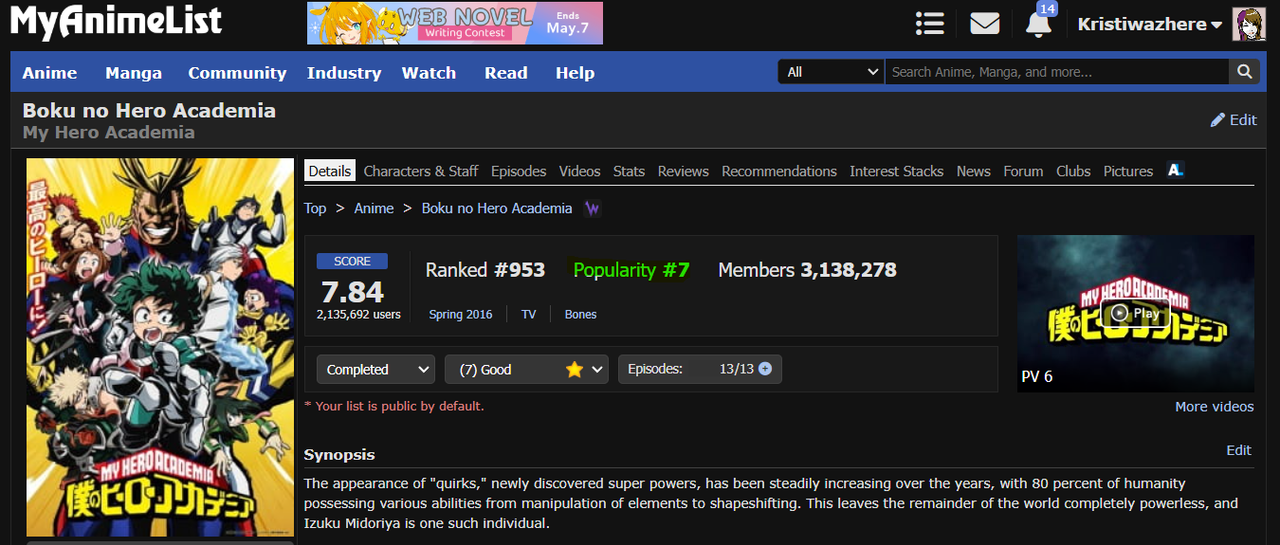This screenshot has height=545, width=1280.
Task: Switch to the News tab
Action: pyautogui.click(x=973, y=171)
